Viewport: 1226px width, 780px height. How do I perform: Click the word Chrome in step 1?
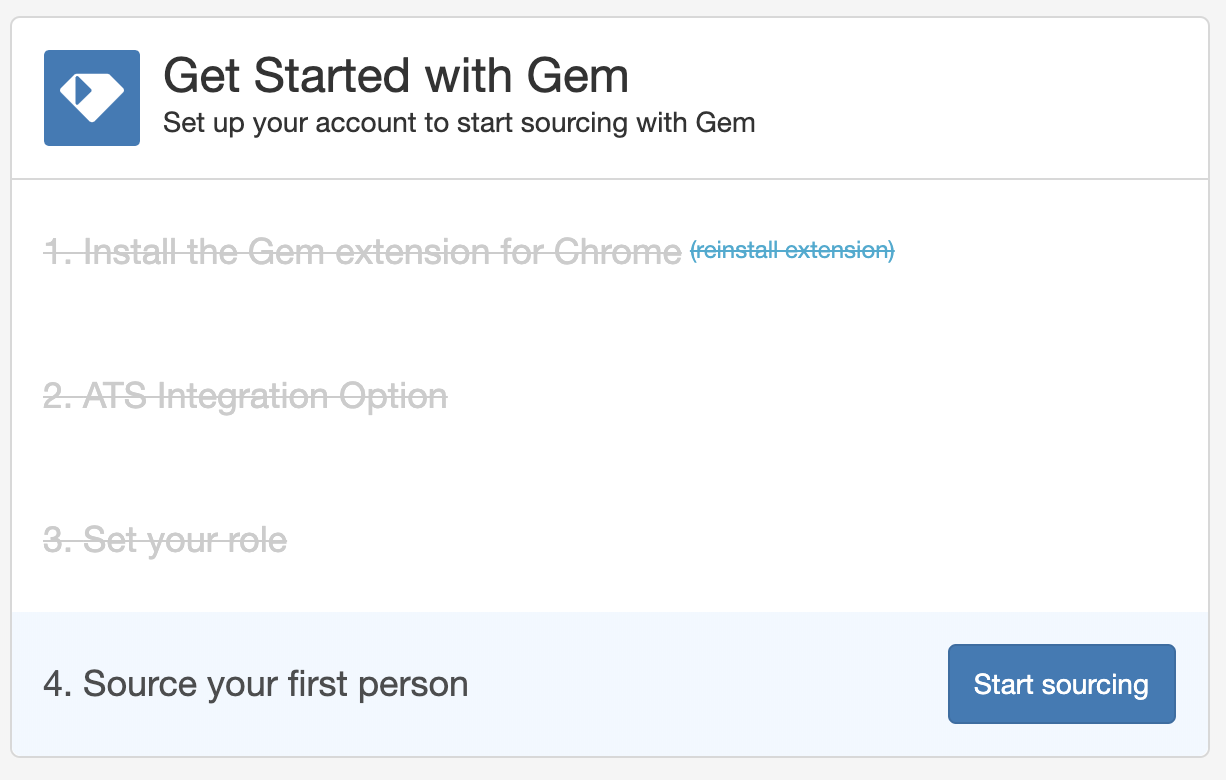coord(617,252)
